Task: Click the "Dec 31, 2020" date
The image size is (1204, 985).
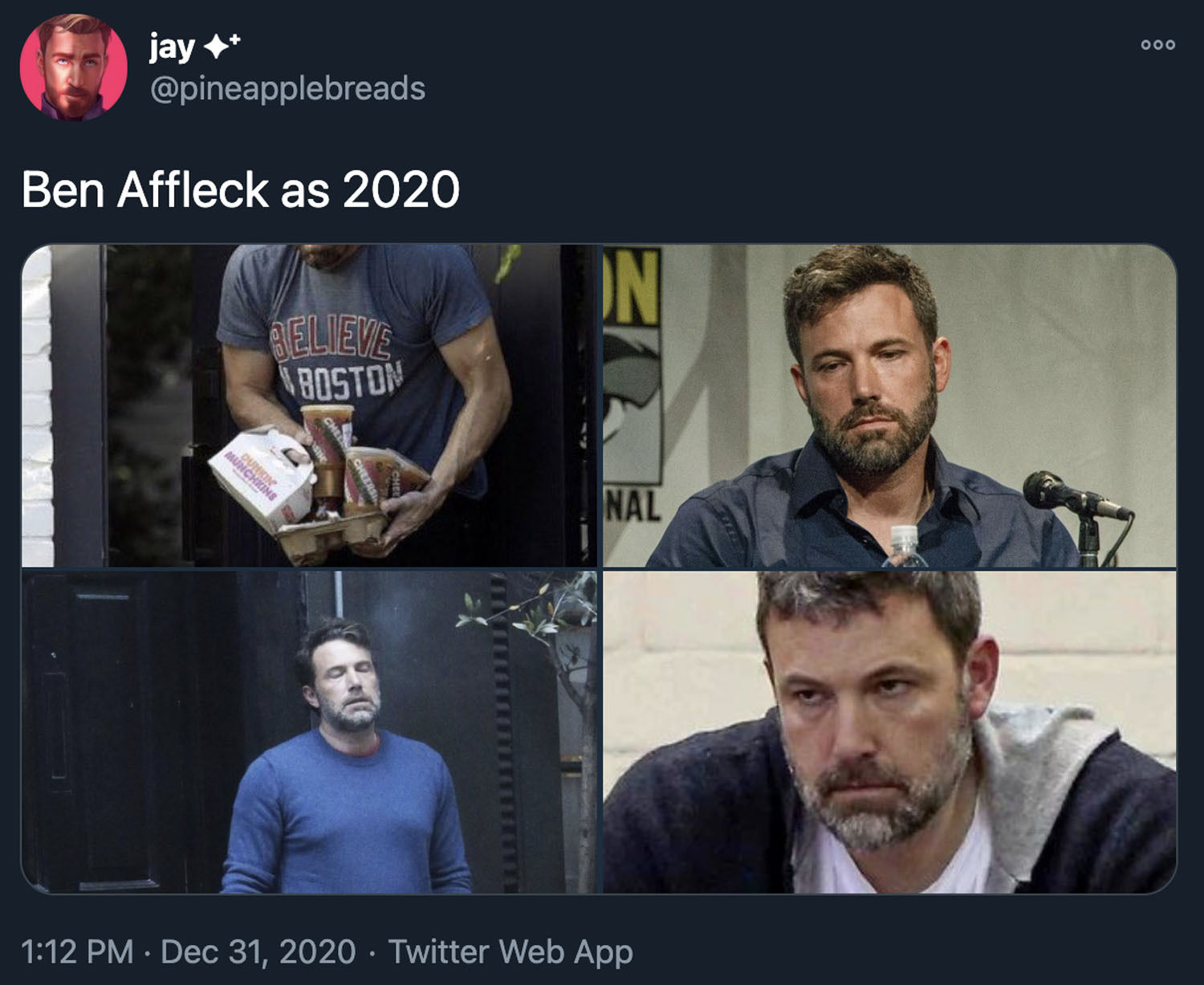Action: (258, 952)
